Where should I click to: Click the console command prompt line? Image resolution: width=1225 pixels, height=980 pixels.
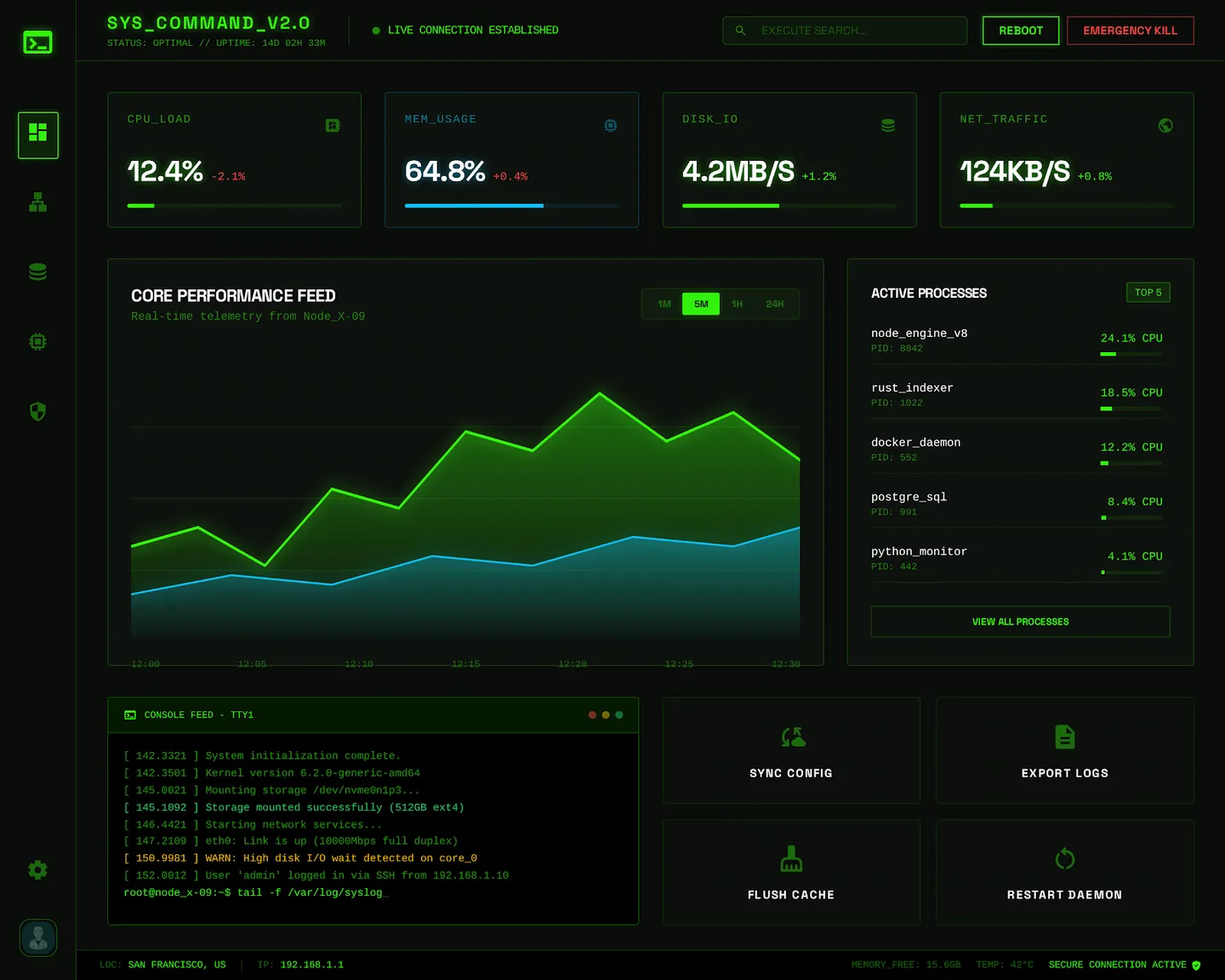click(256, 892)
